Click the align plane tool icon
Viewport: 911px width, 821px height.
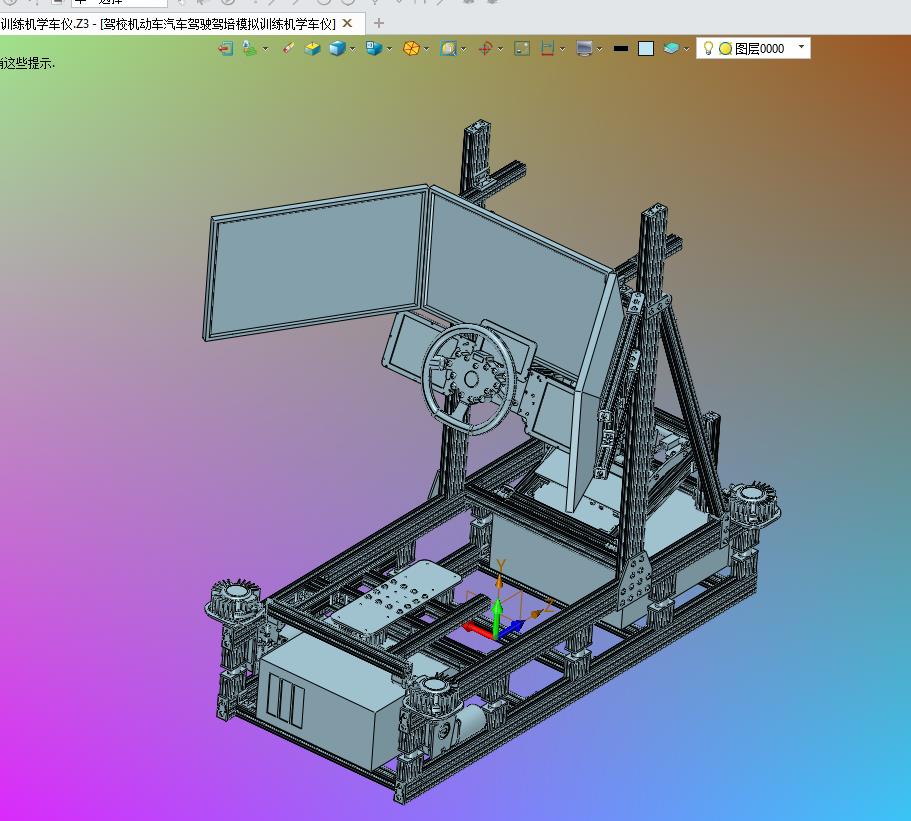(250, 49)
